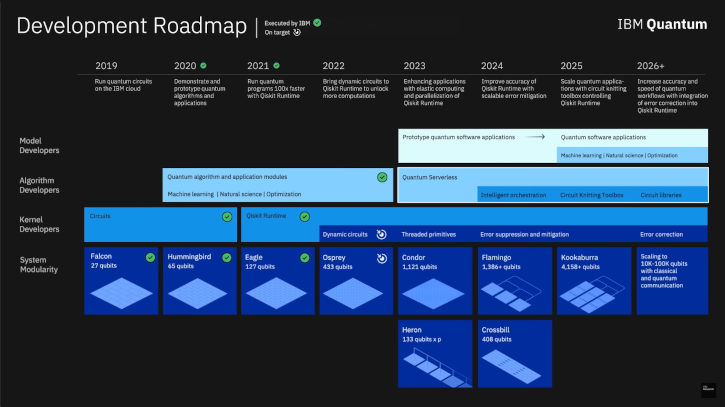Viewport: 725px width, 407px height.
Task: Click the Threaded primitives label
Action: (429, 234)
